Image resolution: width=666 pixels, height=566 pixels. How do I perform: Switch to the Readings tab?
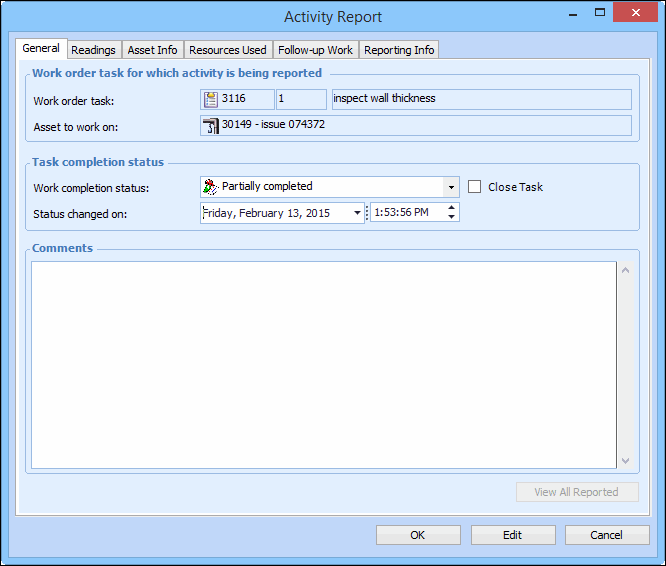point(93,50)
